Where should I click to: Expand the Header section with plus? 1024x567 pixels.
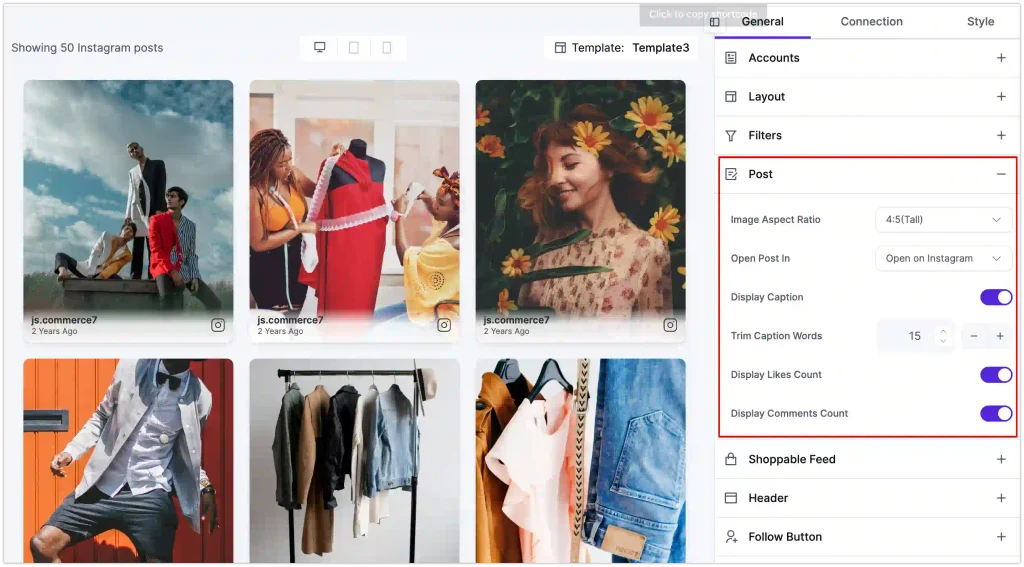[1001, 498]
